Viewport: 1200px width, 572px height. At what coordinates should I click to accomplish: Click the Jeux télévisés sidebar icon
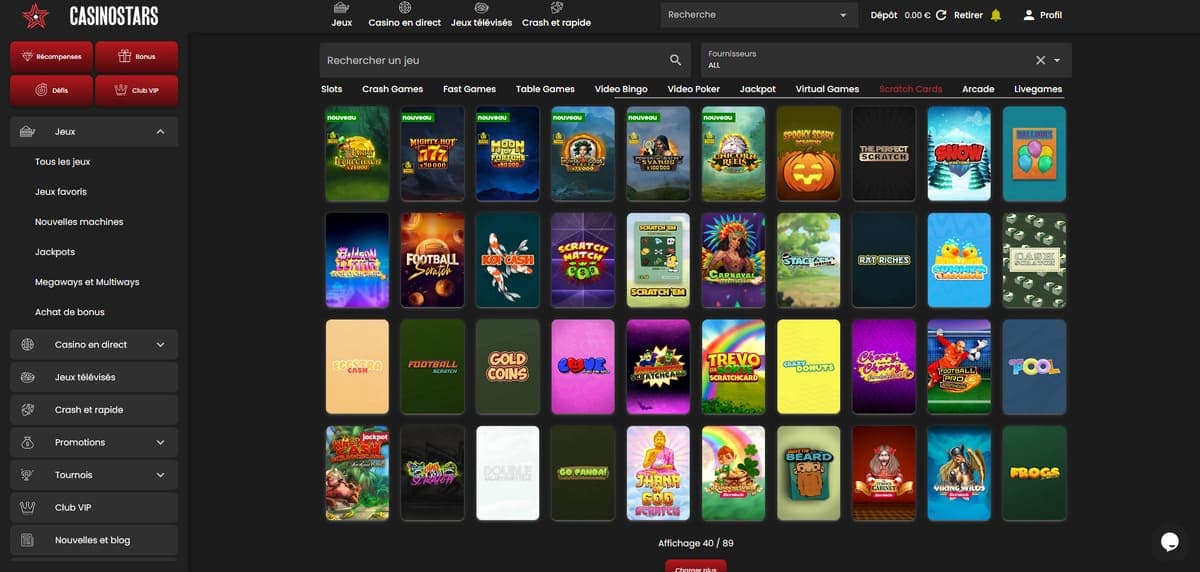pos(27,377)
